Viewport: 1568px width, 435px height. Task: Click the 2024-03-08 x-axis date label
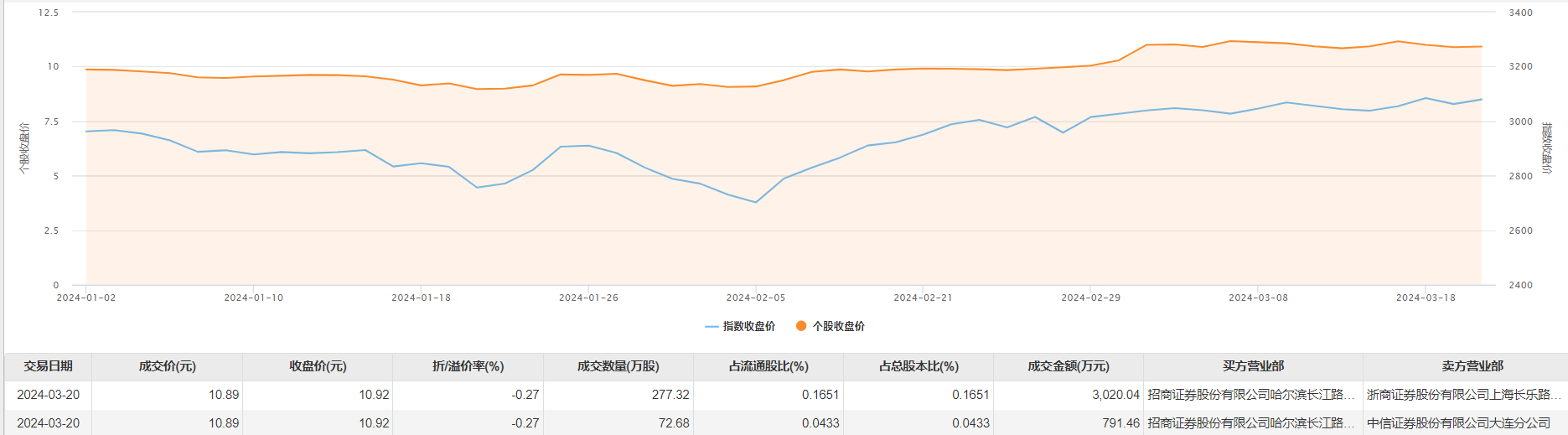1258,298
